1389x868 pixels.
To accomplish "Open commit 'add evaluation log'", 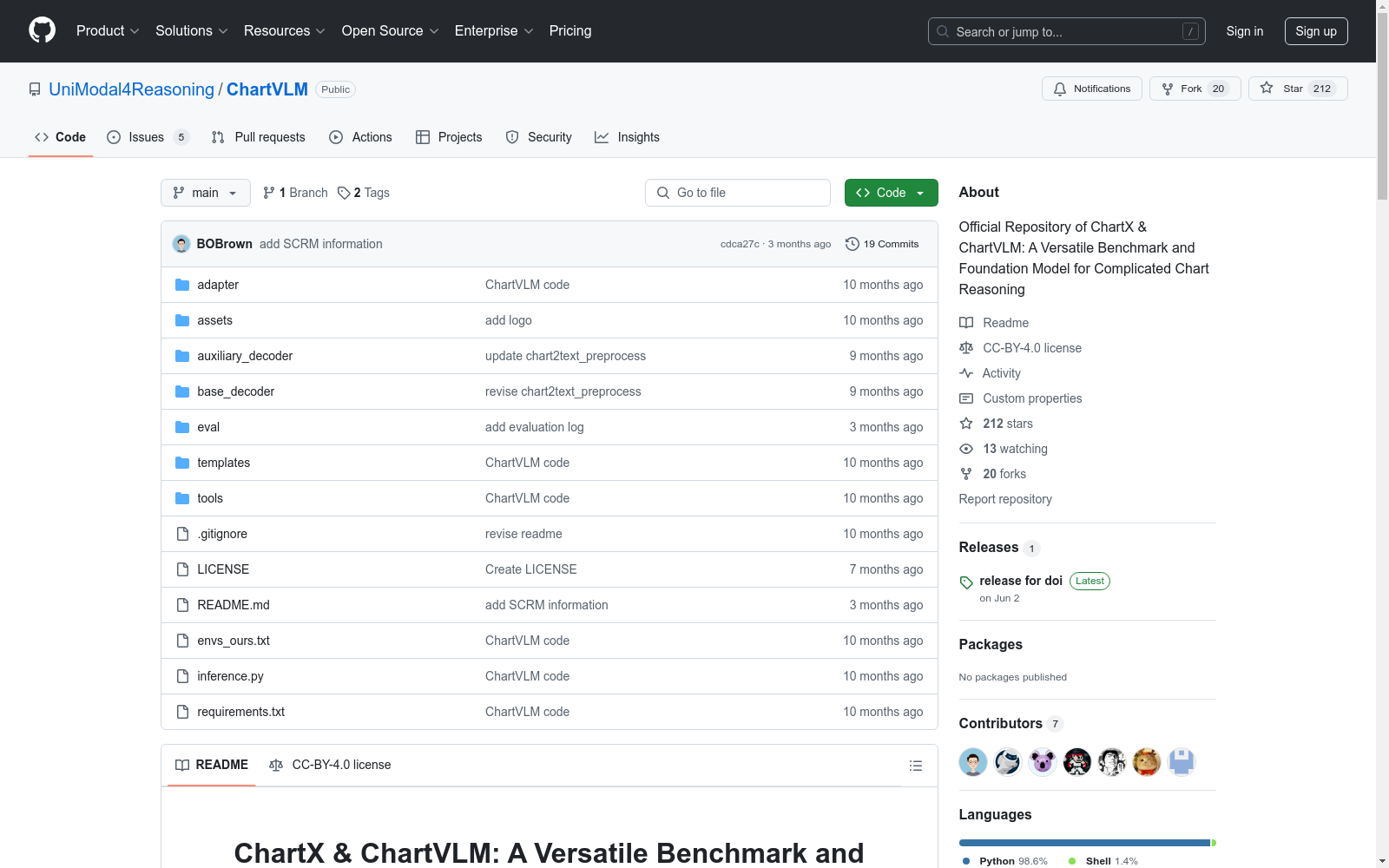I will point(535,427).
